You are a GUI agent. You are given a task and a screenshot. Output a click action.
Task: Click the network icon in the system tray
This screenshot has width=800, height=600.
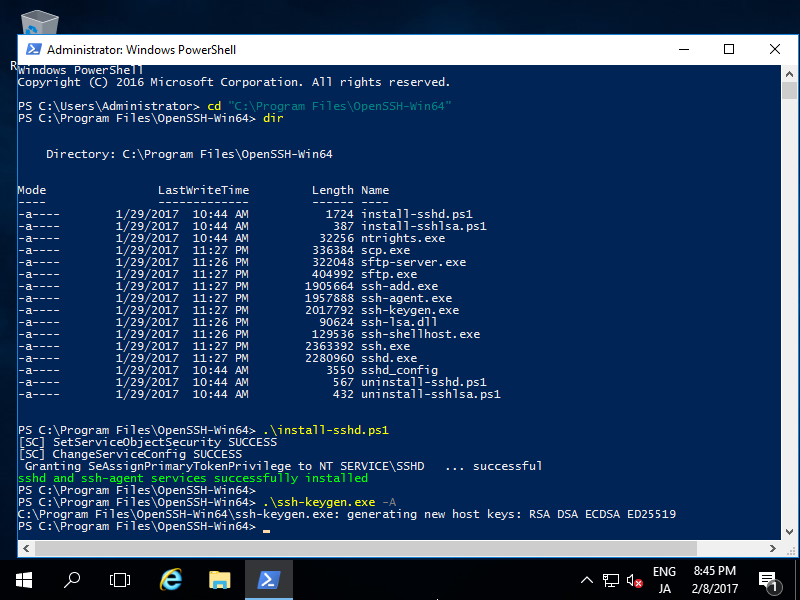611,580
